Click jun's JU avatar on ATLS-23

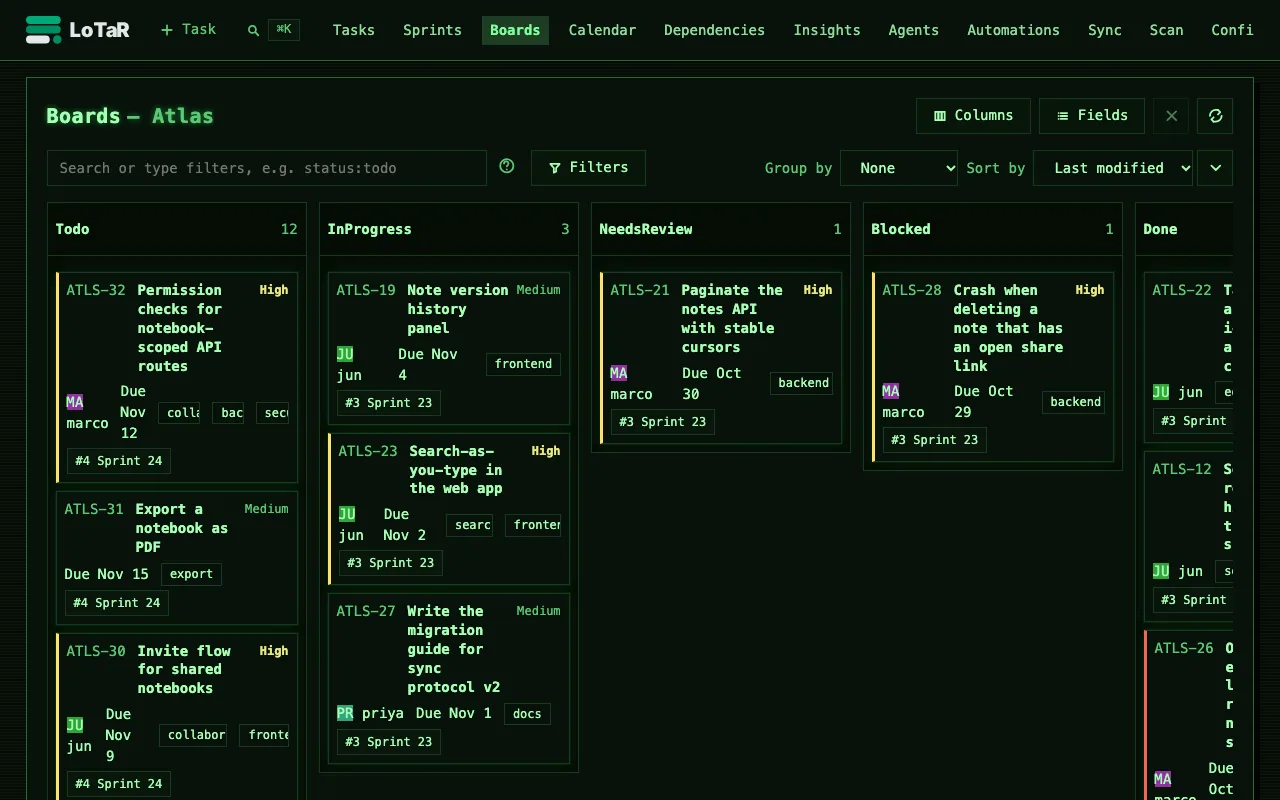click(x=347, y=514)
